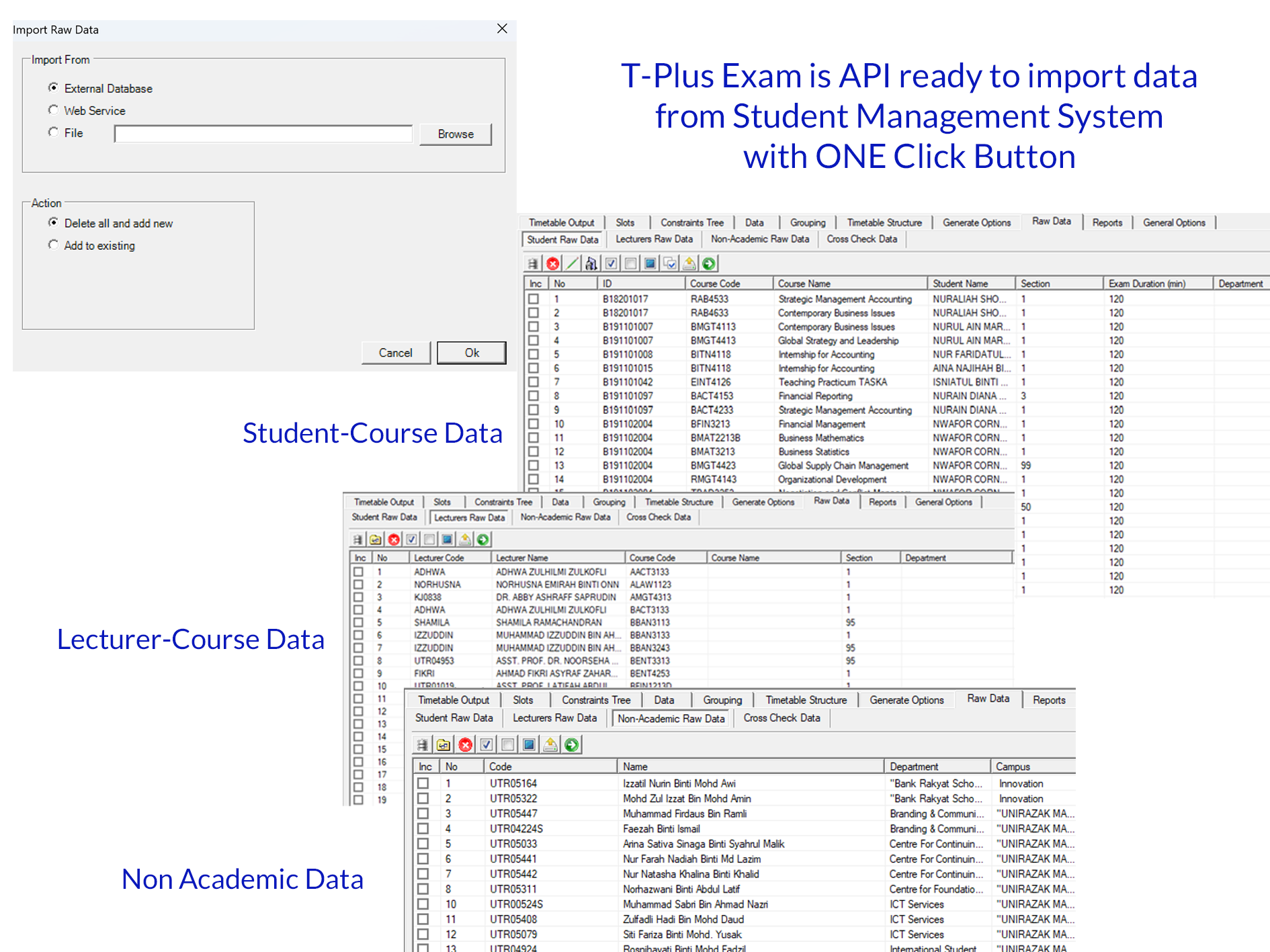Click into the File path text field
Image resolution: width=1270 pixels, height=952 pixels.
point(263,134)
